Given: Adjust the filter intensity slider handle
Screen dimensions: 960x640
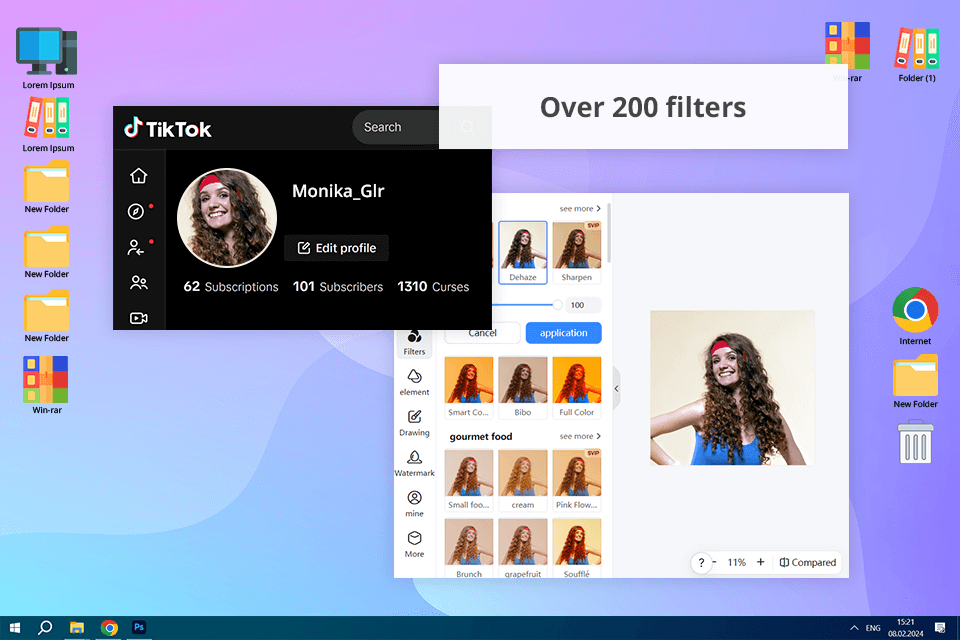Looking at the screenshot, I should pos(557,304).
